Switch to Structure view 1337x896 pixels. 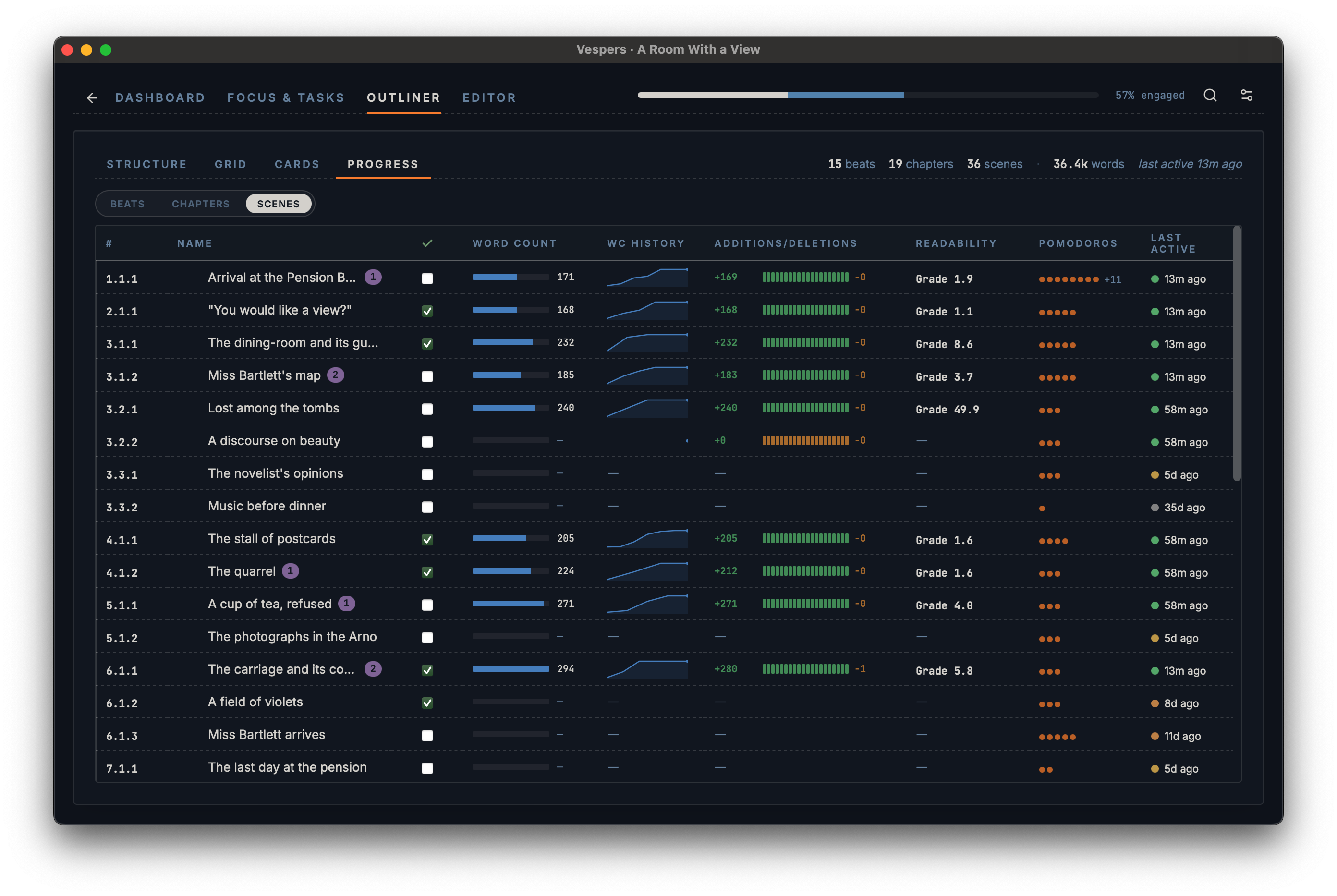click(147, 165)
